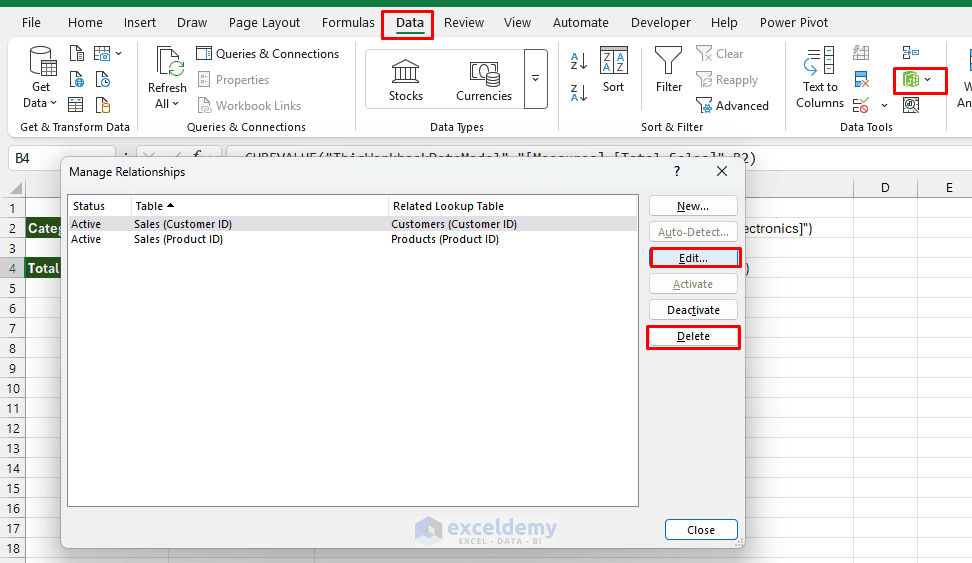
Task: Expand the From Picture dropdown arrow
Action: [x=118, y=54]
